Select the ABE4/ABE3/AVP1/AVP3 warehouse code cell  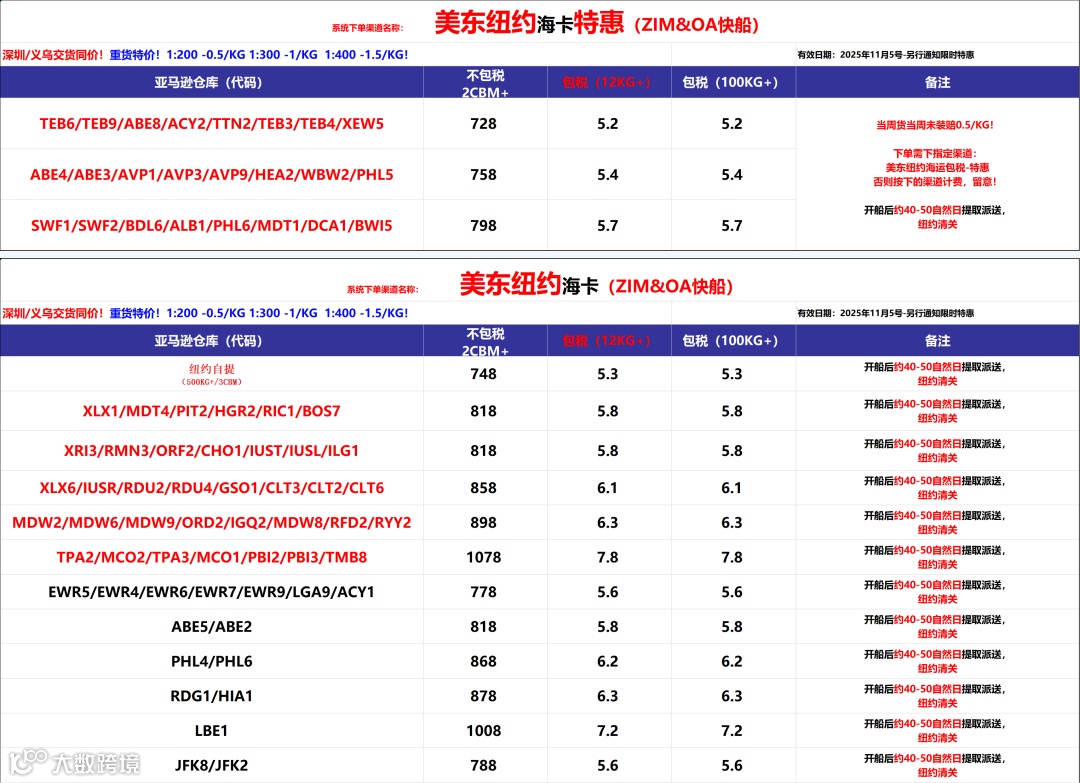[x=211, y=175]
